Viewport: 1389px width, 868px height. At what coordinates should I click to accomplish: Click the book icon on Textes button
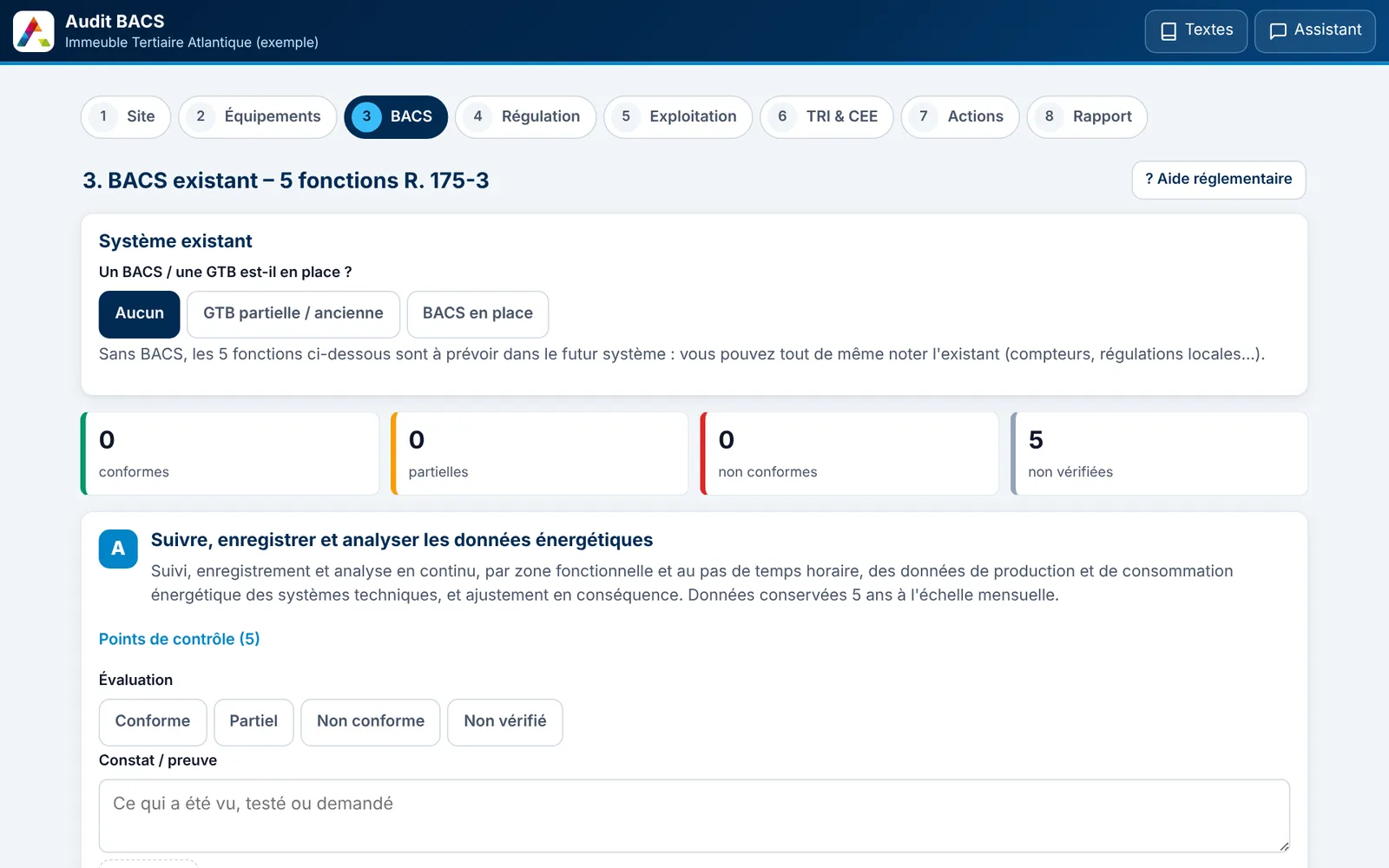(x=1168, y=31)
